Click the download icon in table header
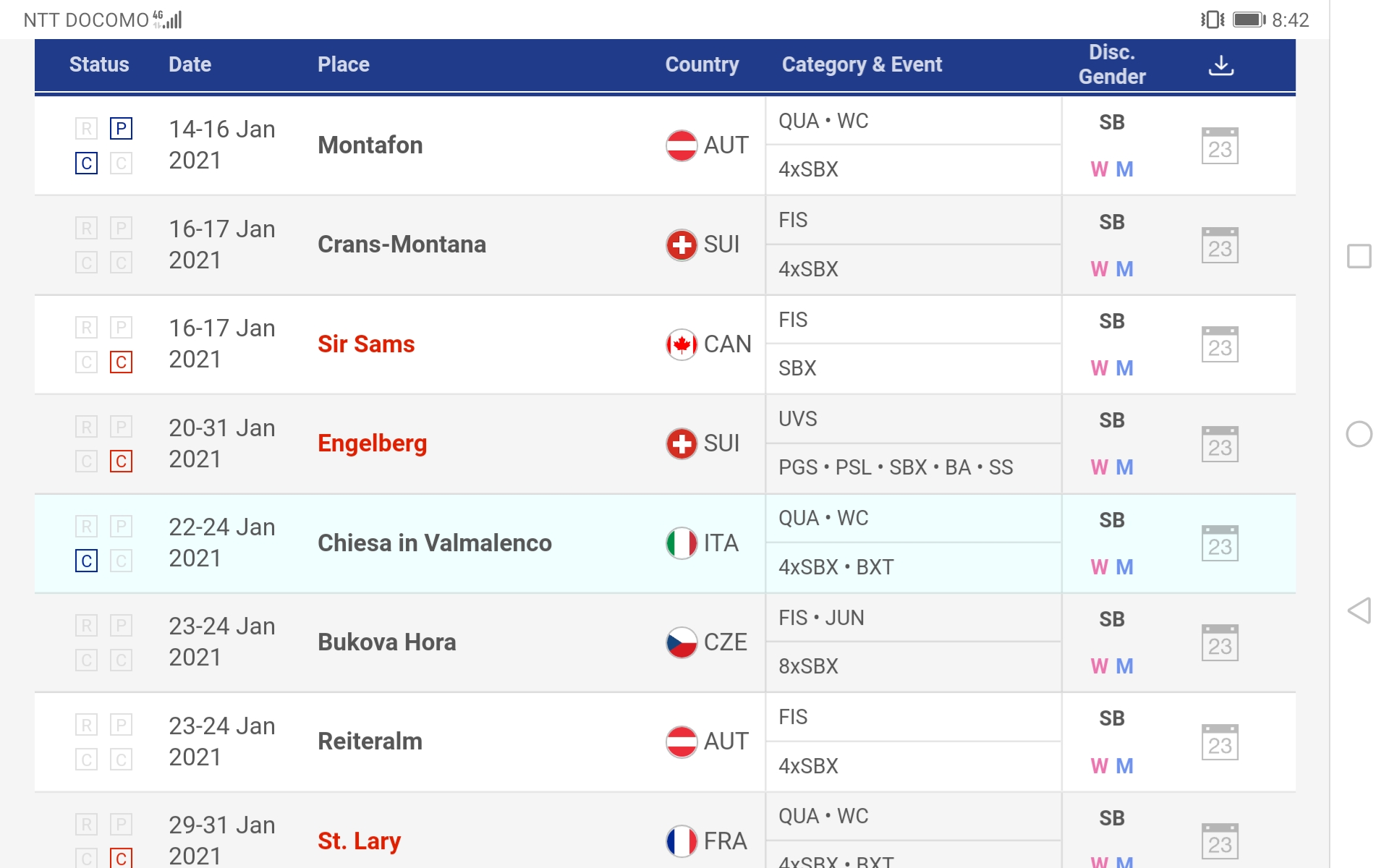Screen dimensions: 1389x868 1220,65
